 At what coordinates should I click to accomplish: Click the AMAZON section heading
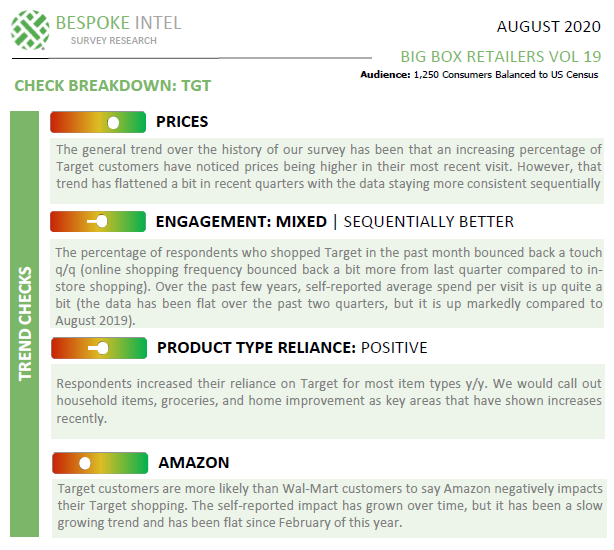tap(194, 463)
